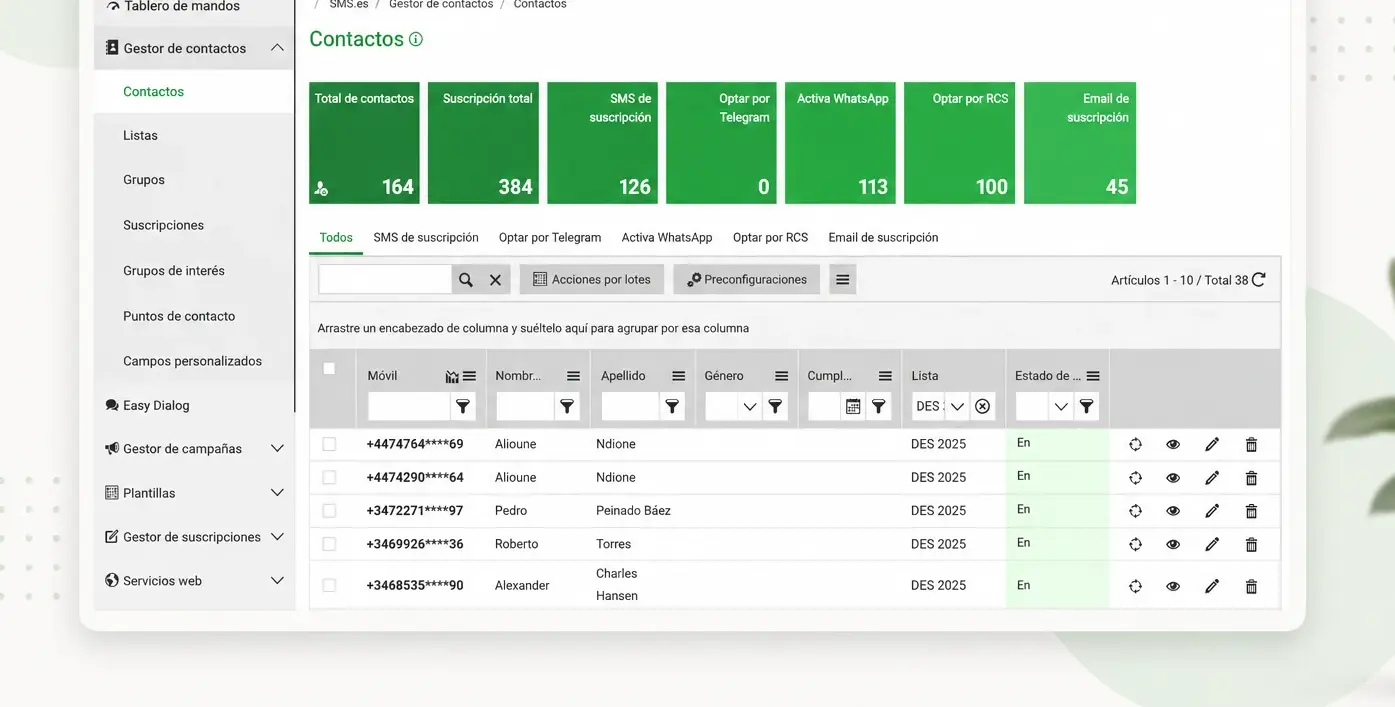The width and height of the screenshot is (1395, 707).
Task: Clear the search with the X icon
Action: pos(495,280)
